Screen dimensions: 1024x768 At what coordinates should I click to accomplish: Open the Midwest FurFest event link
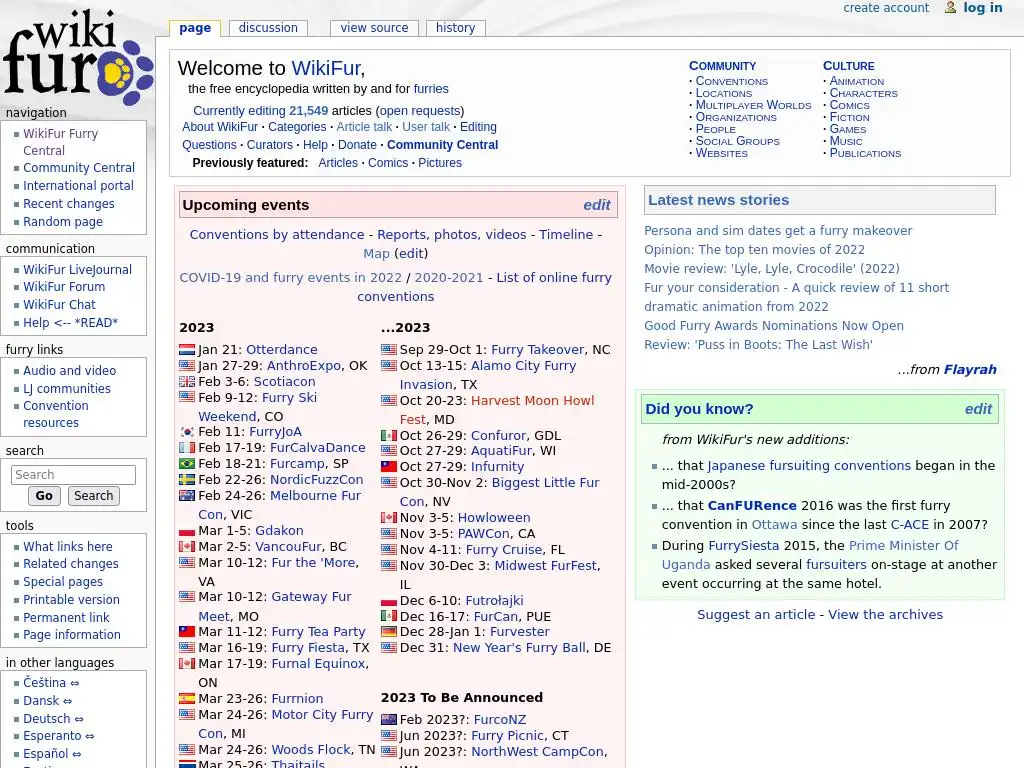point(547,566)
